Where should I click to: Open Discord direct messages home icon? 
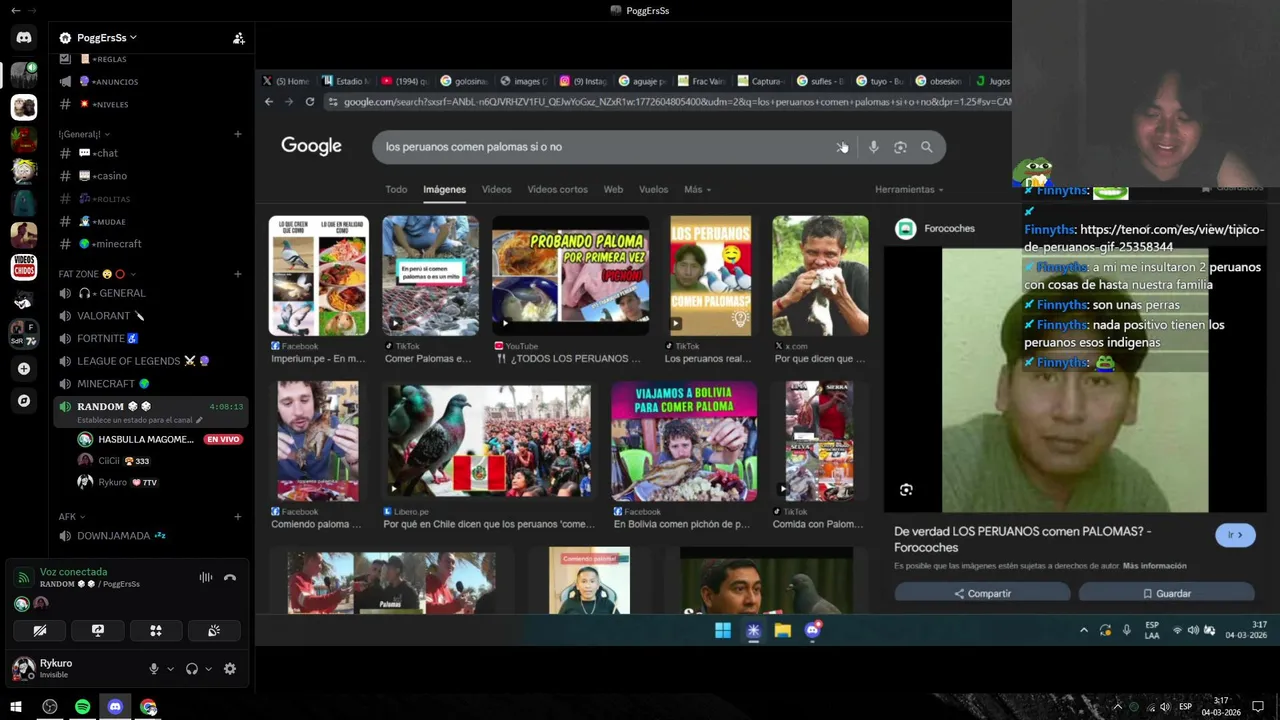pyautogui.click(x=24, y=38)
